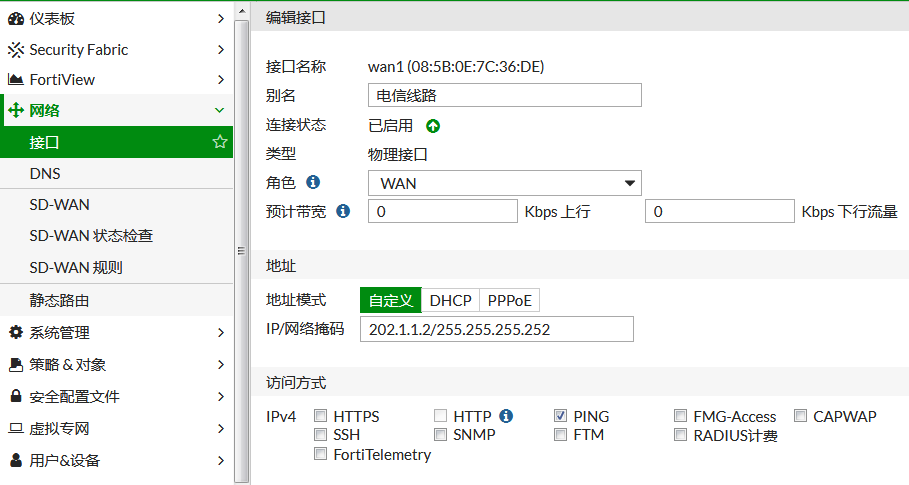The height and width of the screenshot is (485, 909).
Task: Click the info icon beside HTTP
Action: pos(506,416)
